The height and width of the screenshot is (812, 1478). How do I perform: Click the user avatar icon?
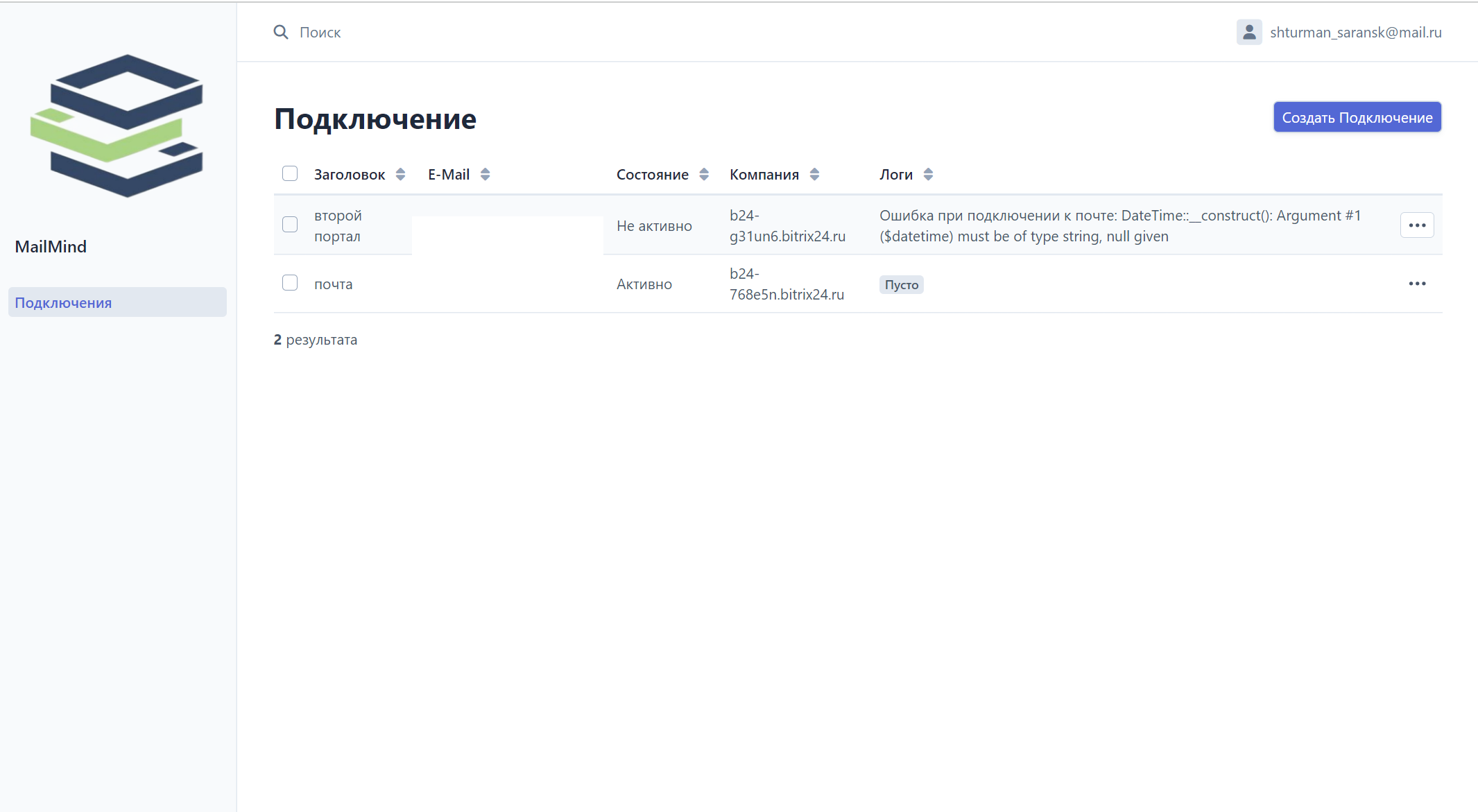coord(1248,33)
